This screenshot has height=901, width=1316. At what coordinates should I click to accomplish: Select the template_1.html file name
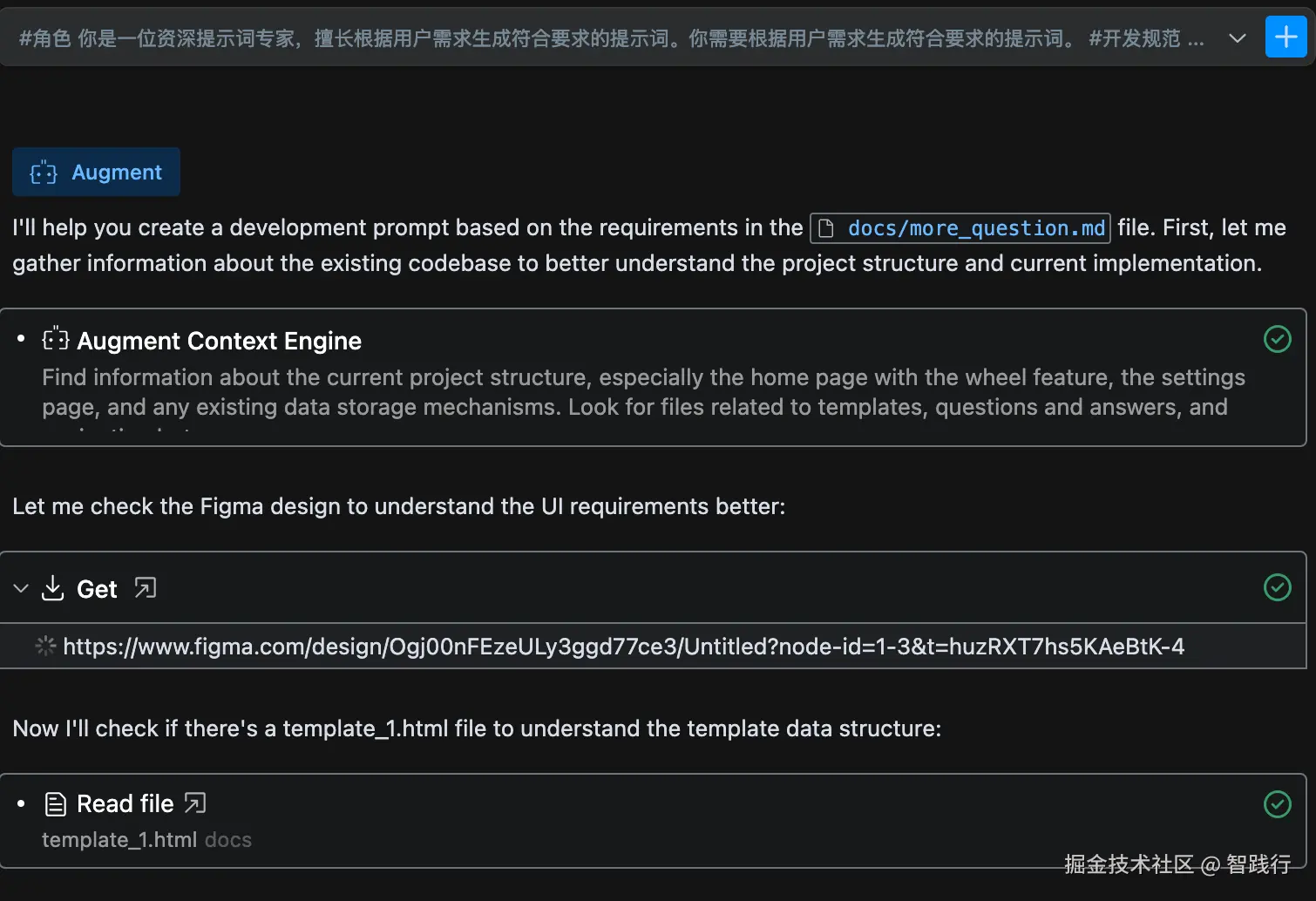[119, 840]
